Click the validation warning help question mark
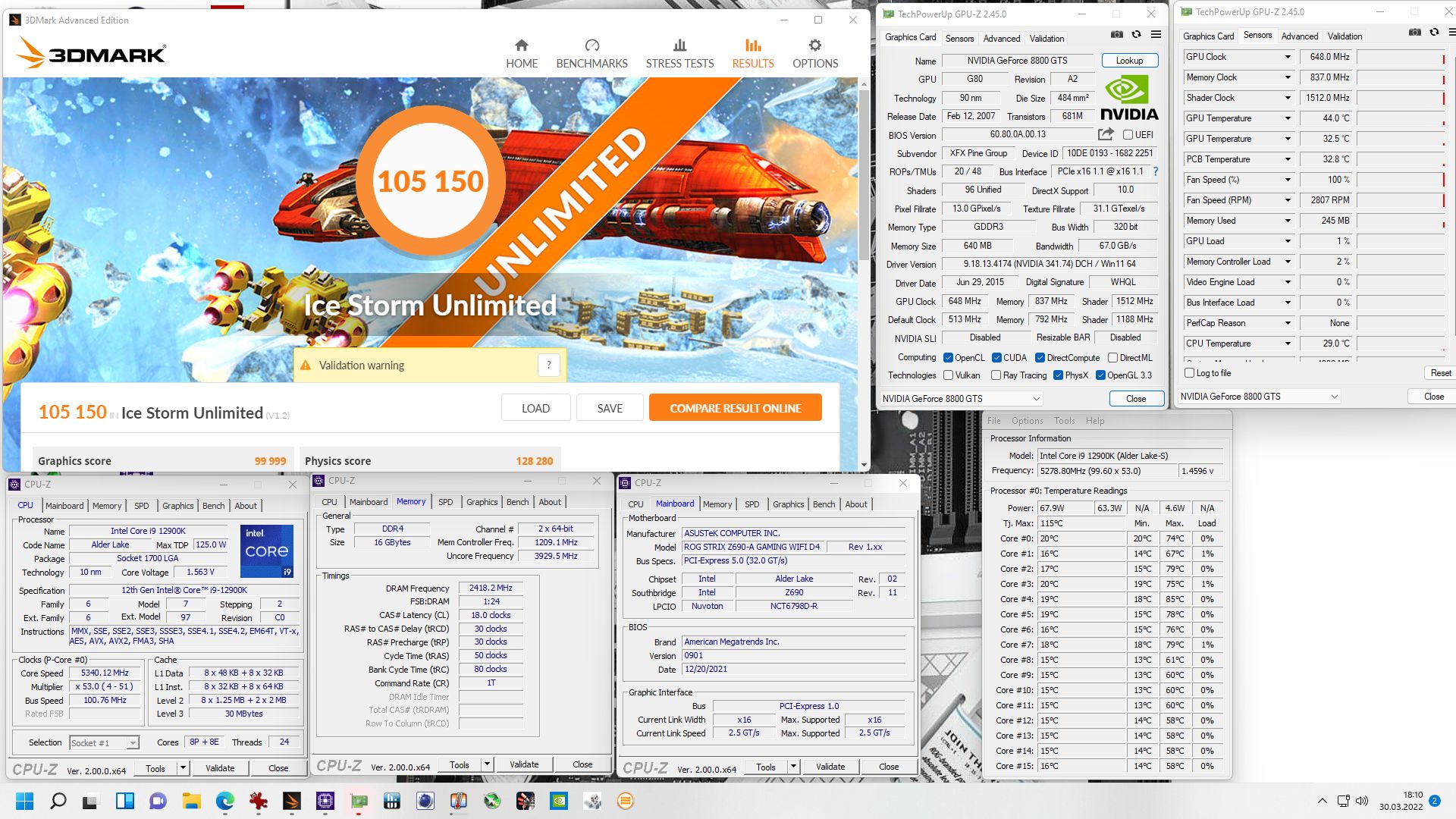The width and height of the screenshot is (1456, 819). tap(549, 365)
